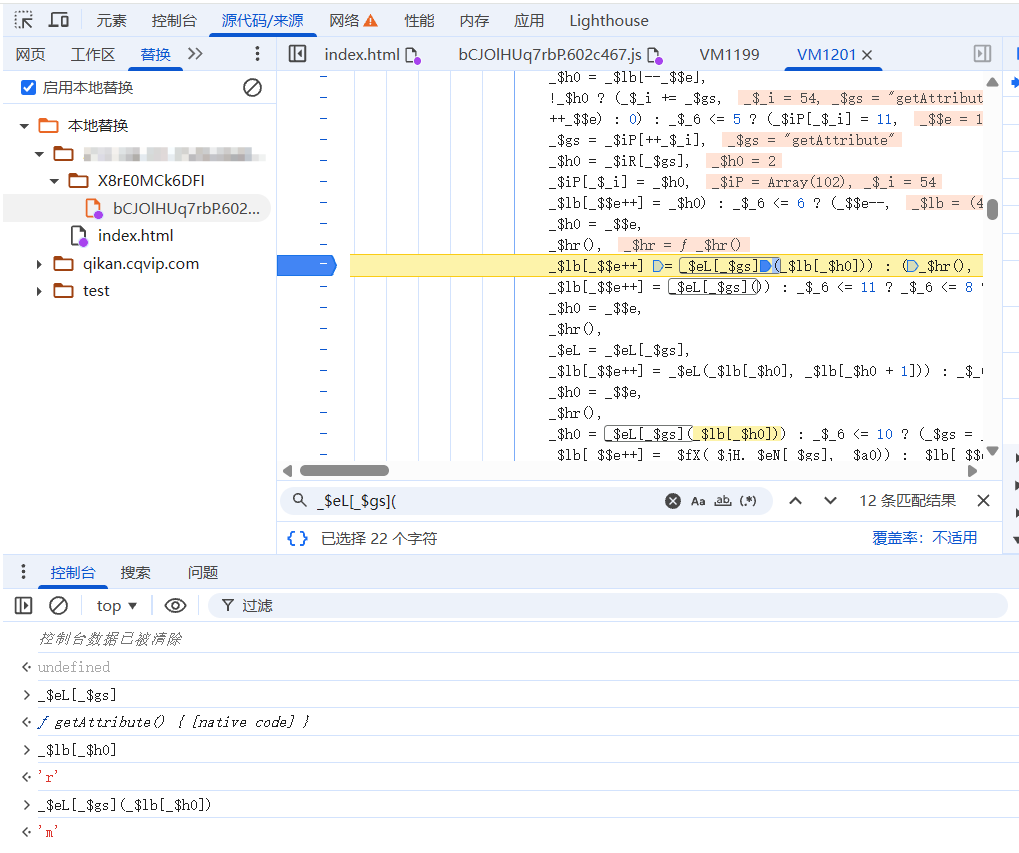The height and width of the screenshot is (853, 1019).
Task: Open the console sidebar toggle icon
Action: [24, 605]
